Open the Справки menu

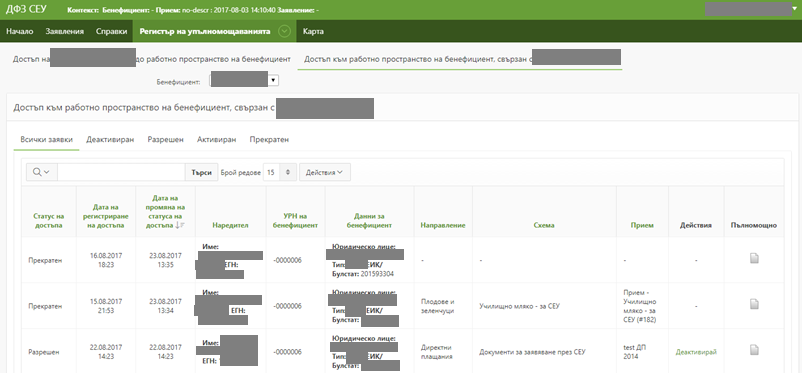pos(112,31)
